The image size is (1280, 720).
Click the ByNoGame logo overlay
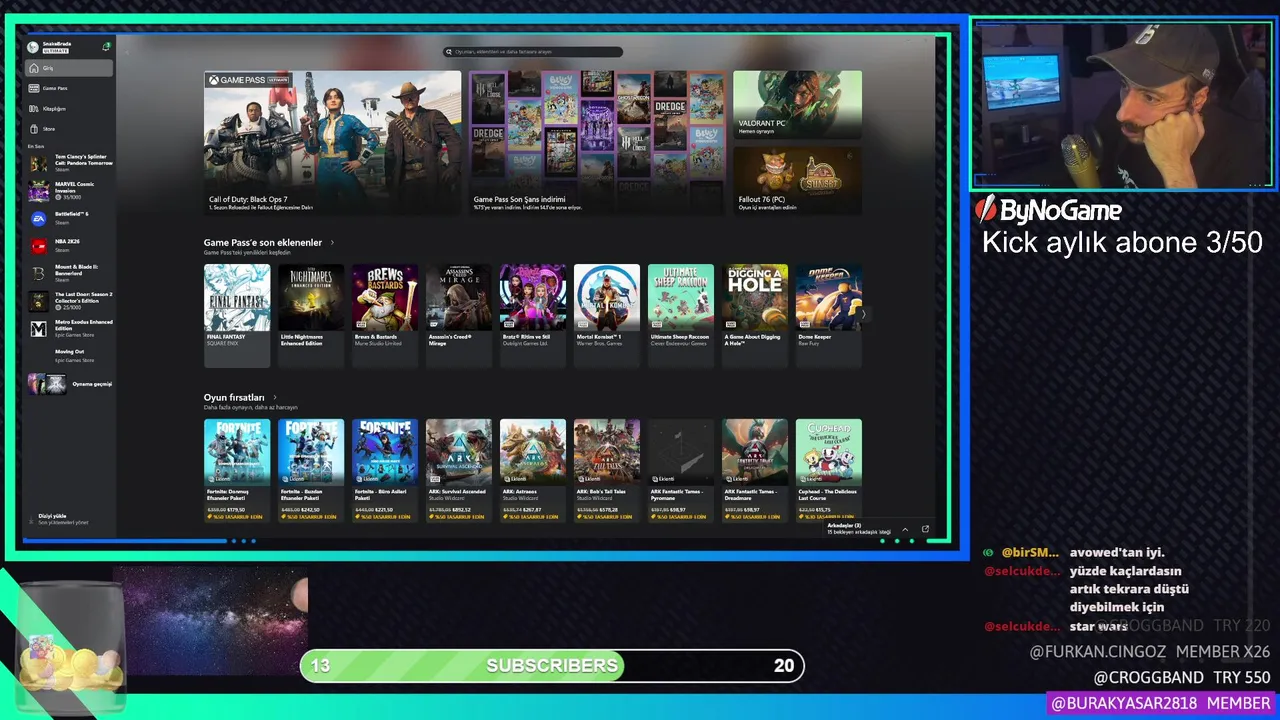coord(1048,210)
